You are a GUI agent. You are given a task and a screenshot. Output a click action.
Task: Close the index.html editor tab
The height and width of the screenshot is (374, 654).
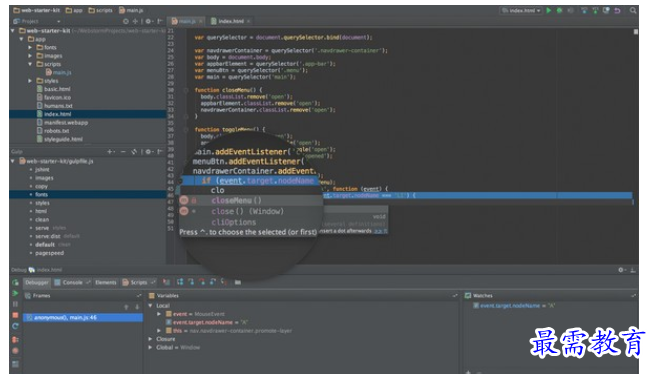[x=249, y=21]
